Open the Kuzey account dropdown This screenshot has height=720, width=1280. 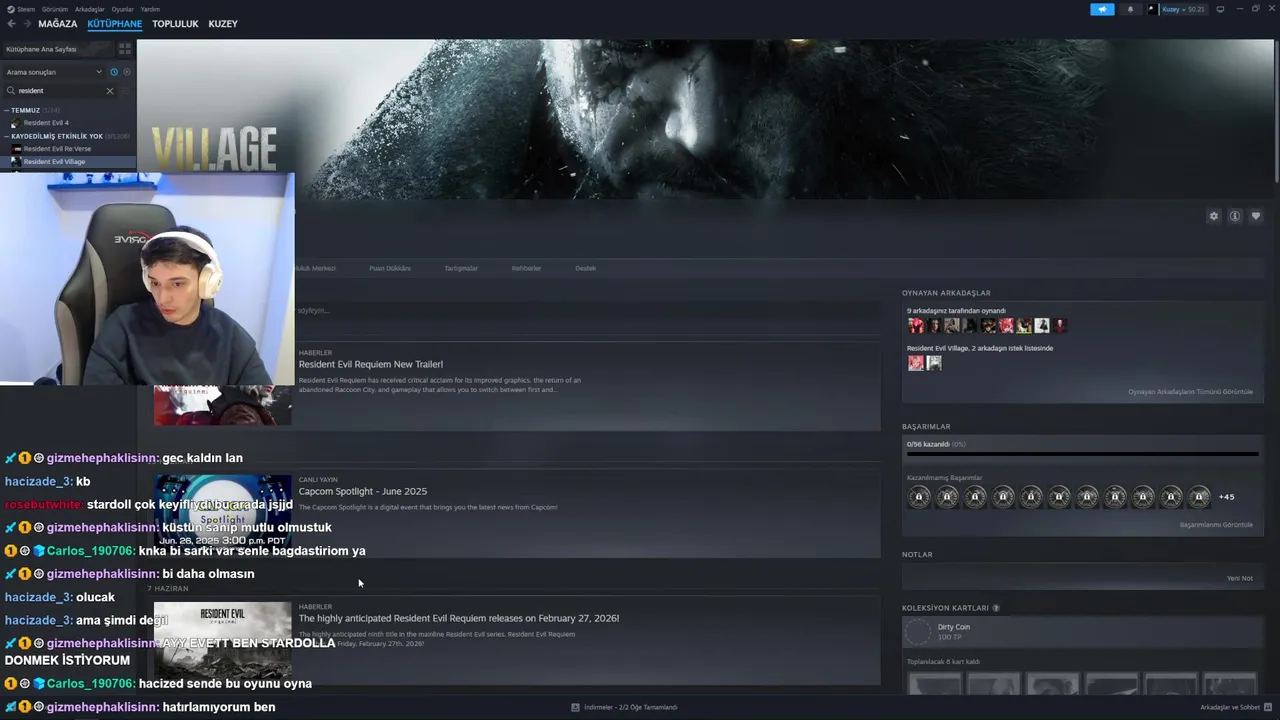(x=1176, y=9)
